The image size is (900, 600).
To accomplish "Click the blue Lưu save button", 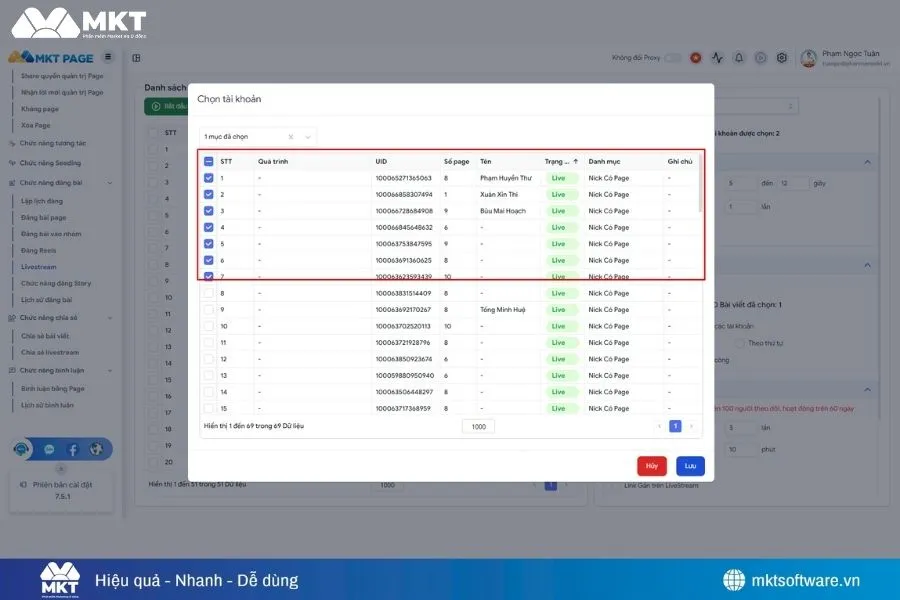I will tap(690, 466).
